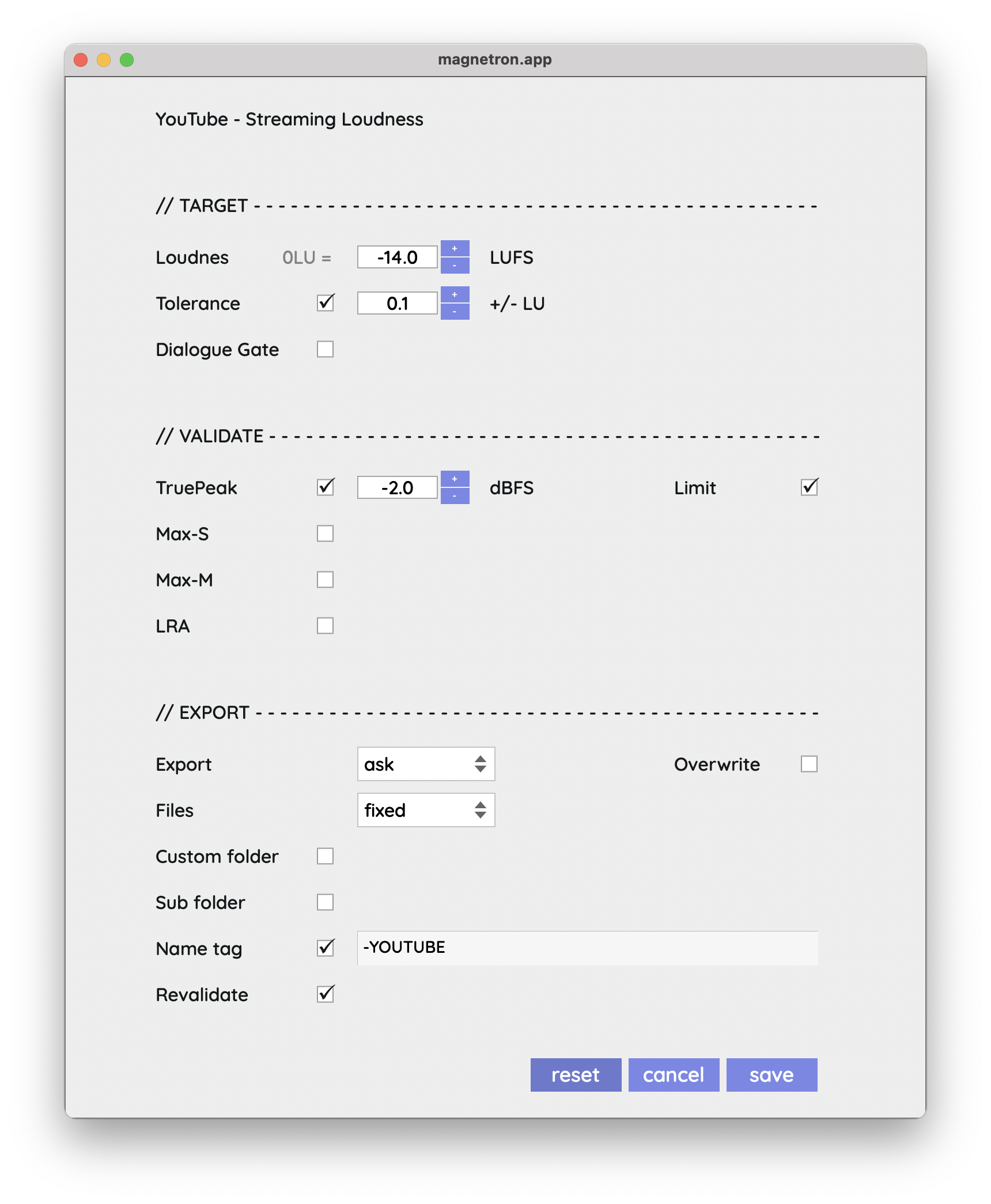Disable the Tolerance checkbox
Viewport: 991px width, 1204px height.
pyautogui.click(x=326, y=303)
